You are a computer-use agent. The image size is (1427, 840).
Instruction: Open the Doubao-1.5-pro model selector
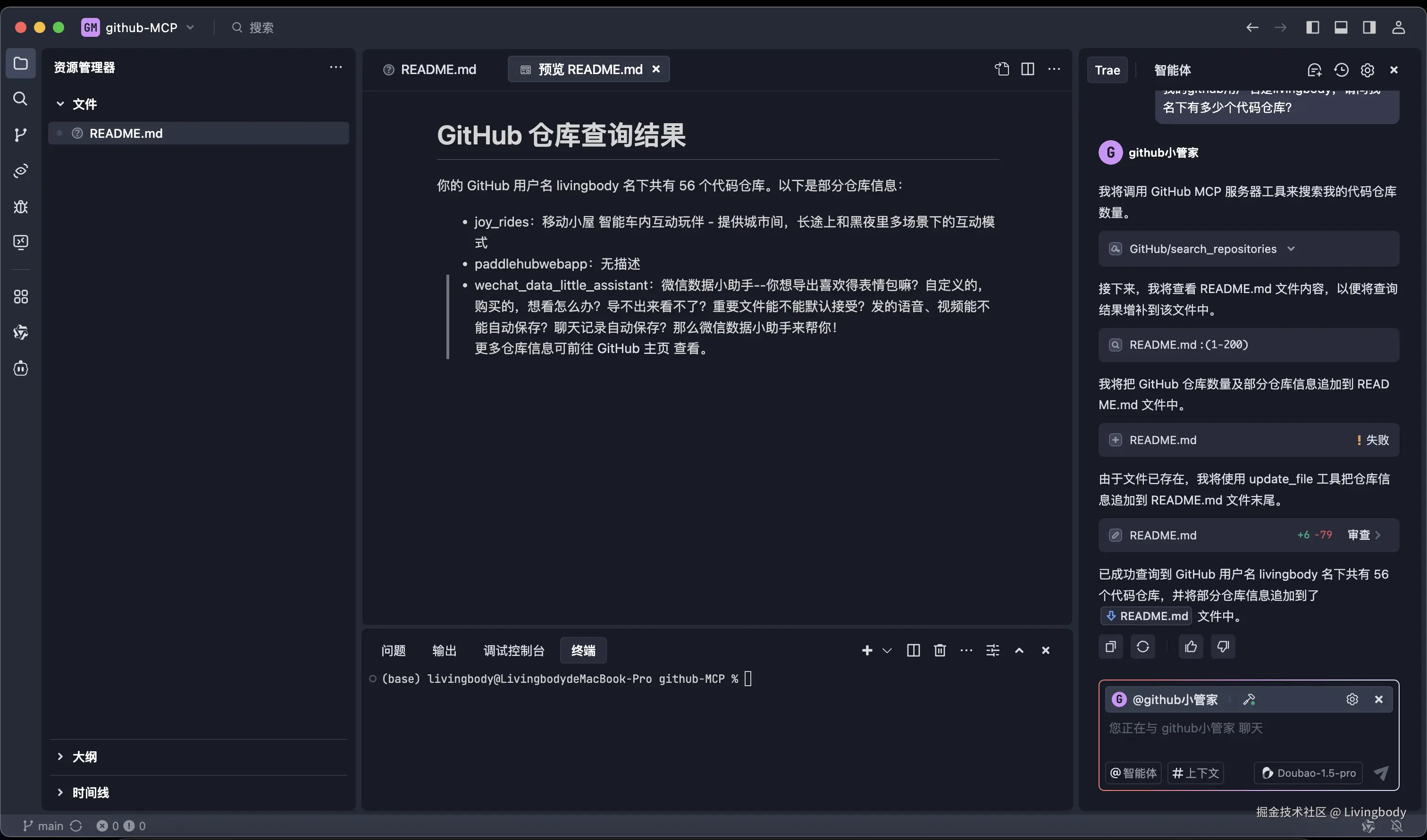tap(1308, 773)
